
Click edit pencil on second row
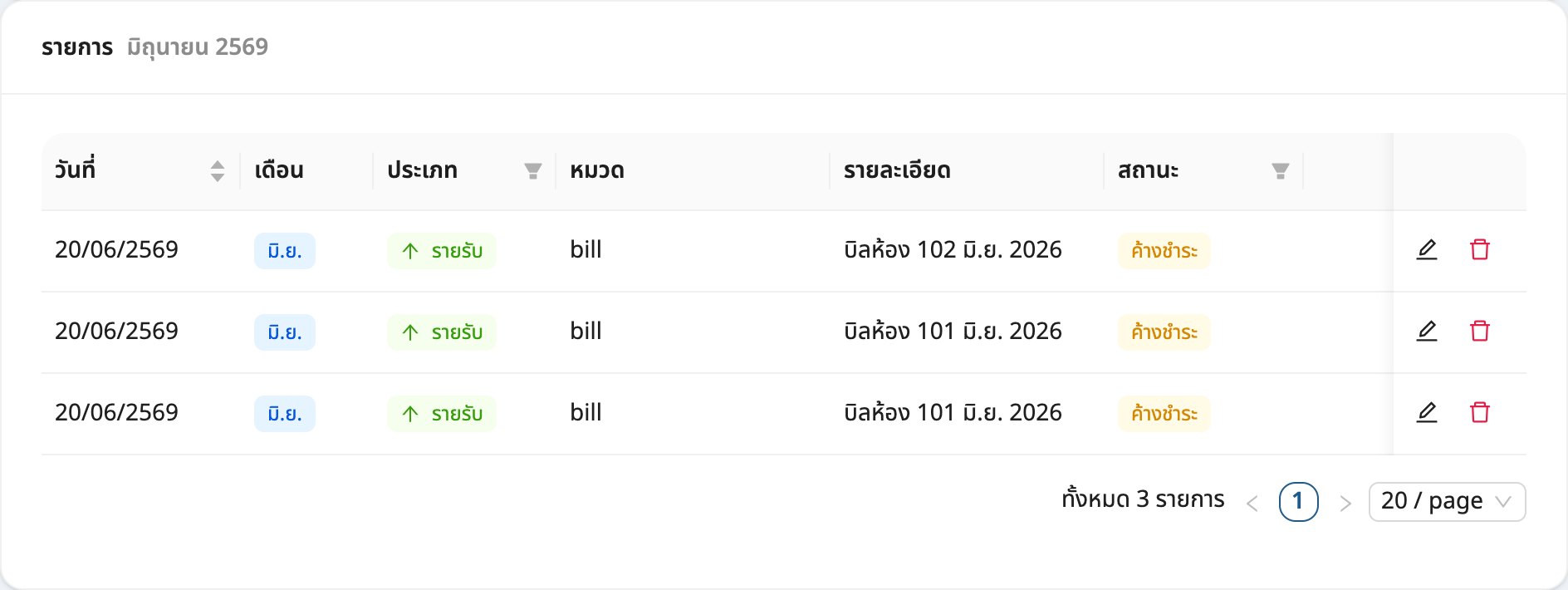pos(1427,331)
